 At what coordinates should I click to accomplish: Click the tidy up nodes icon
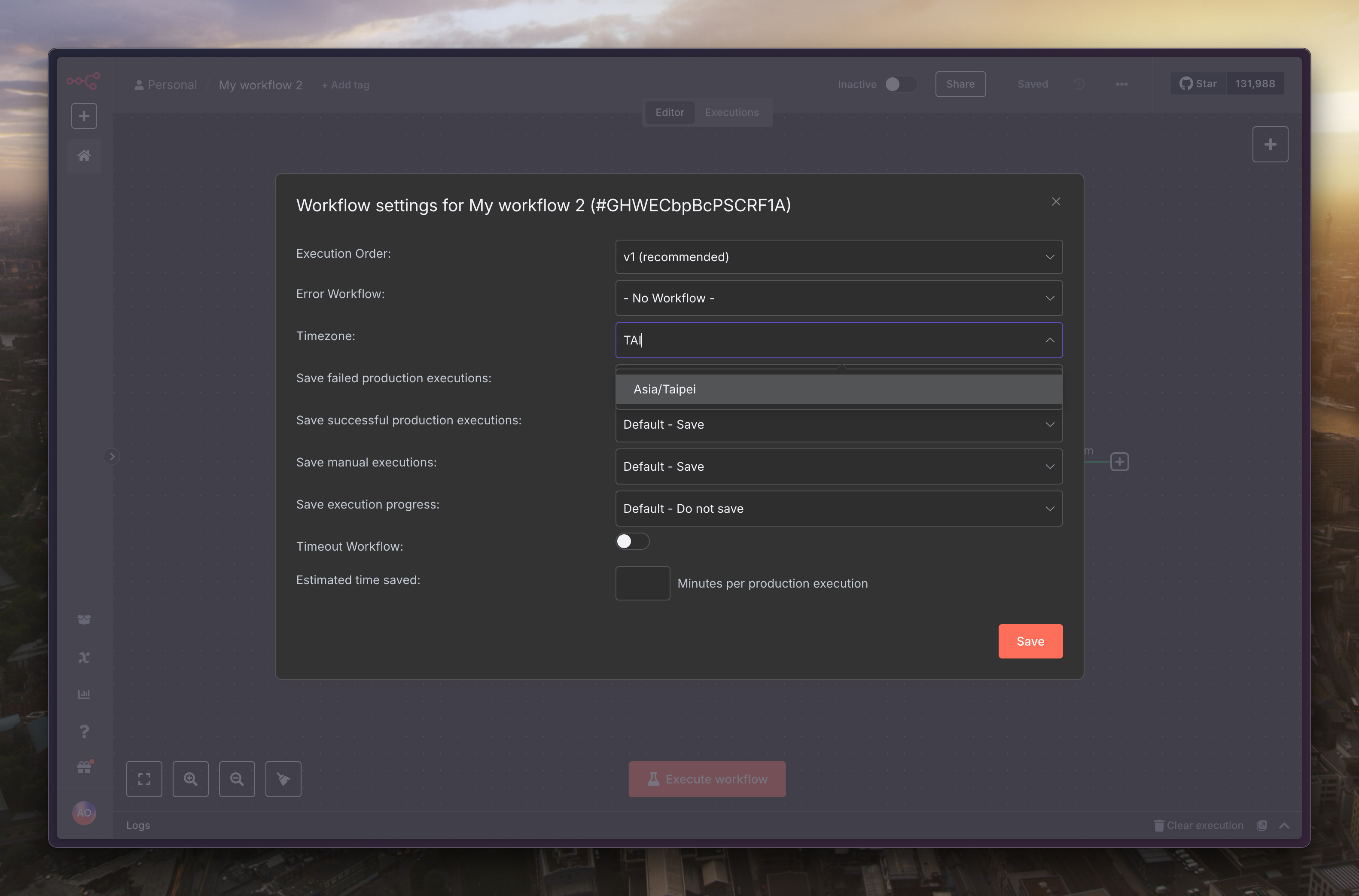[283, 779]
